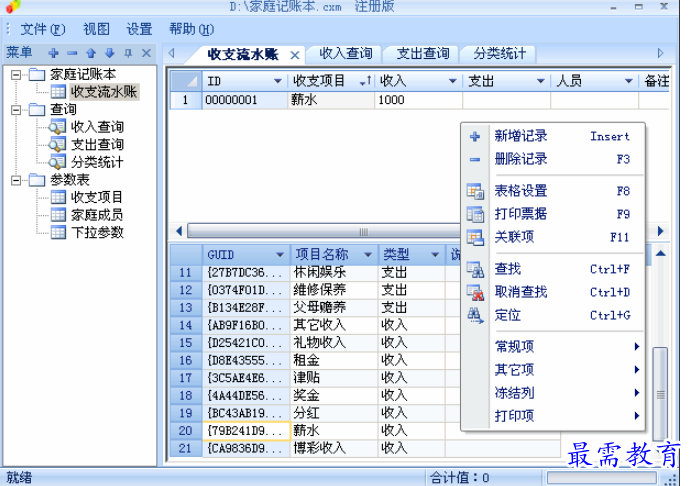Open the 项目名称 column filter dropdown

coord(368,255)
